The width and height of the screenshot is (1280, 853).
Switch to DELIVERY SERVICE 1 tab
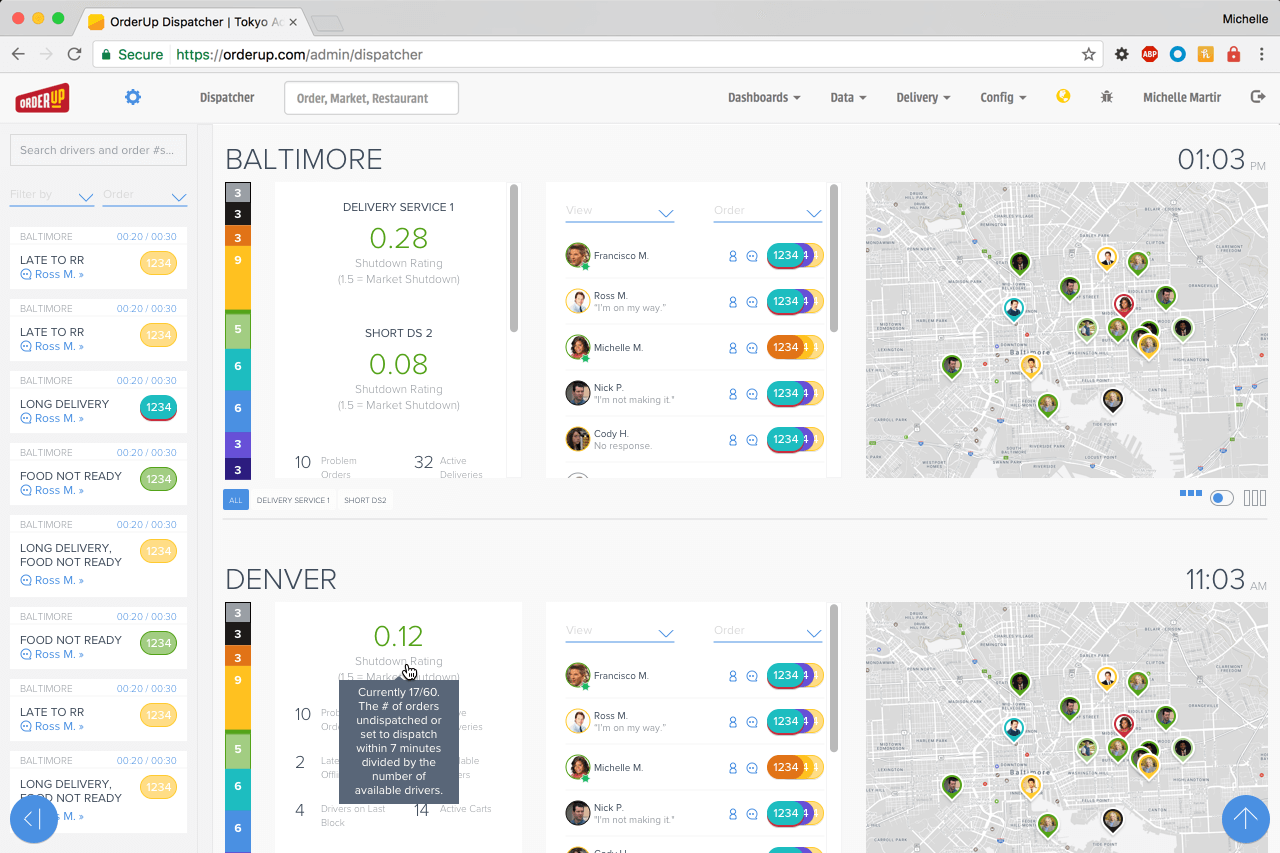coord(293,500)
